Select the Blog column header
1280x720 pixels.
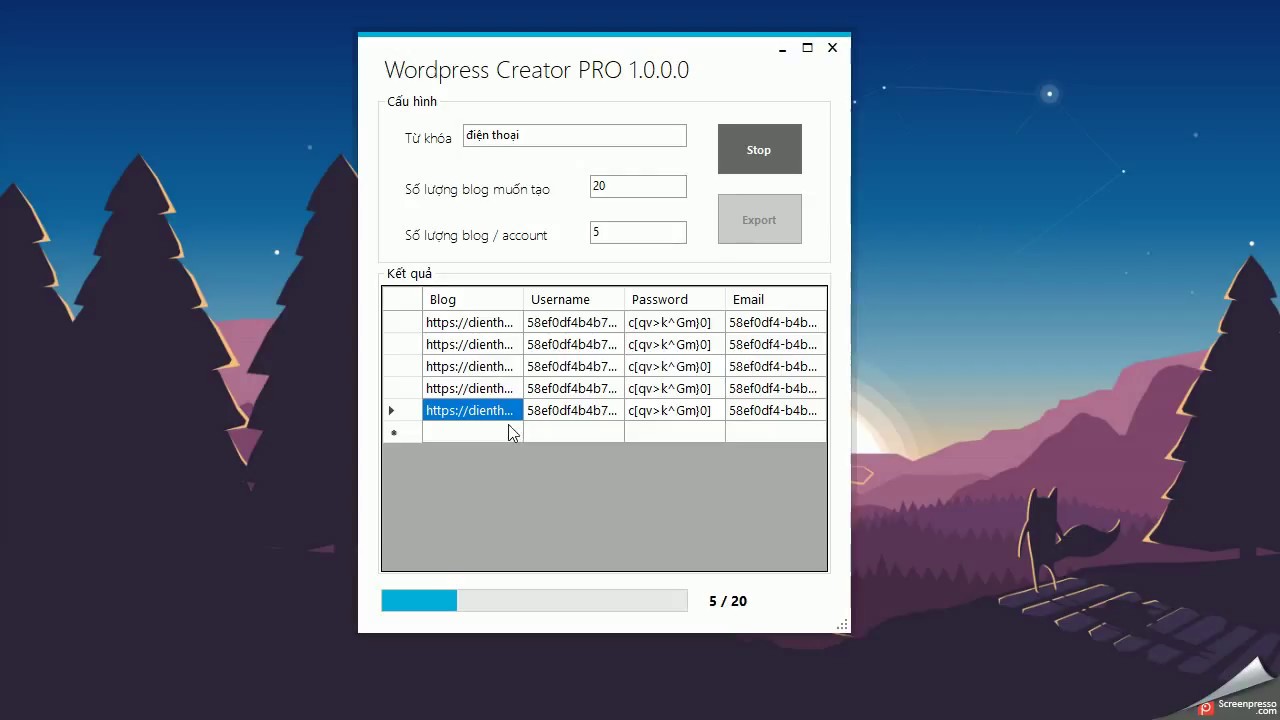[x=472, y=299]
